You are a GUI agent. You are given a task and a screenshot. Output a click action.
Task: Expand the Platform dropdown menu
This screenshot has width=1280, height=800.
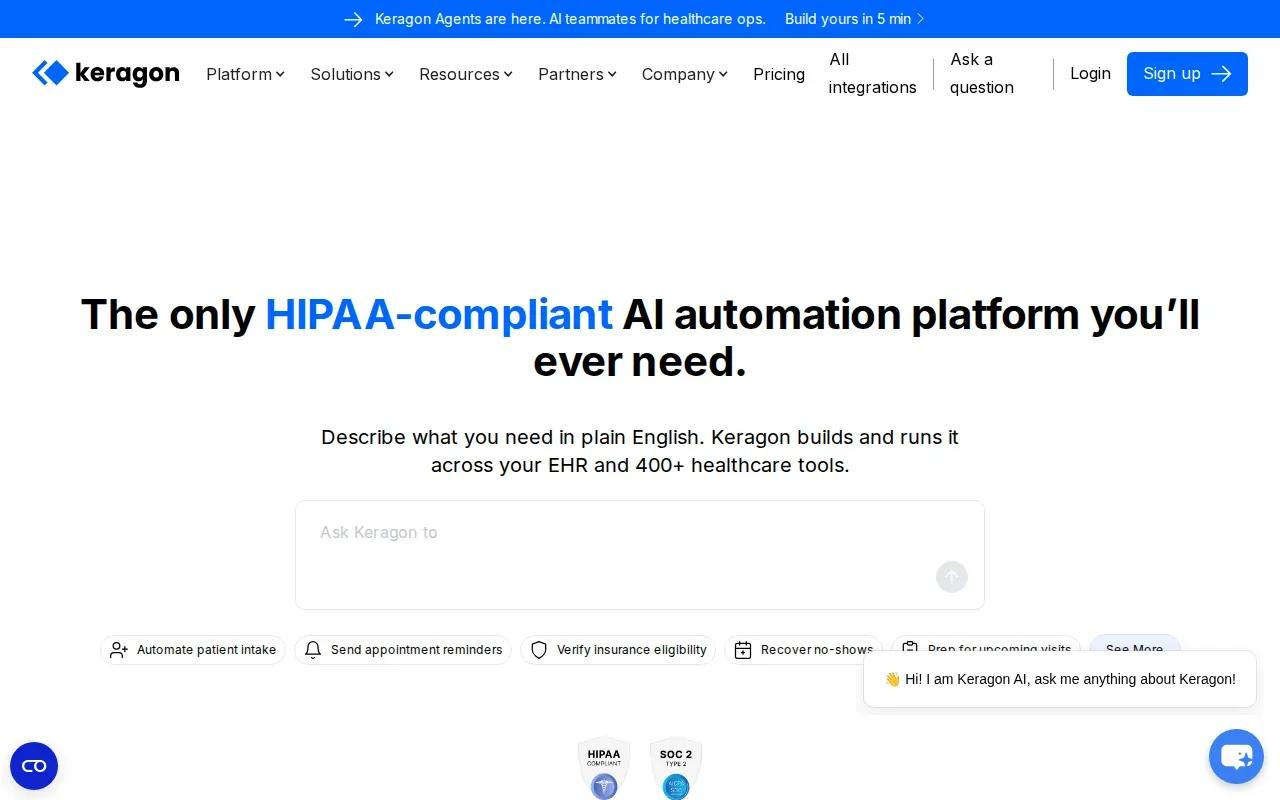(x=245, y=74)
